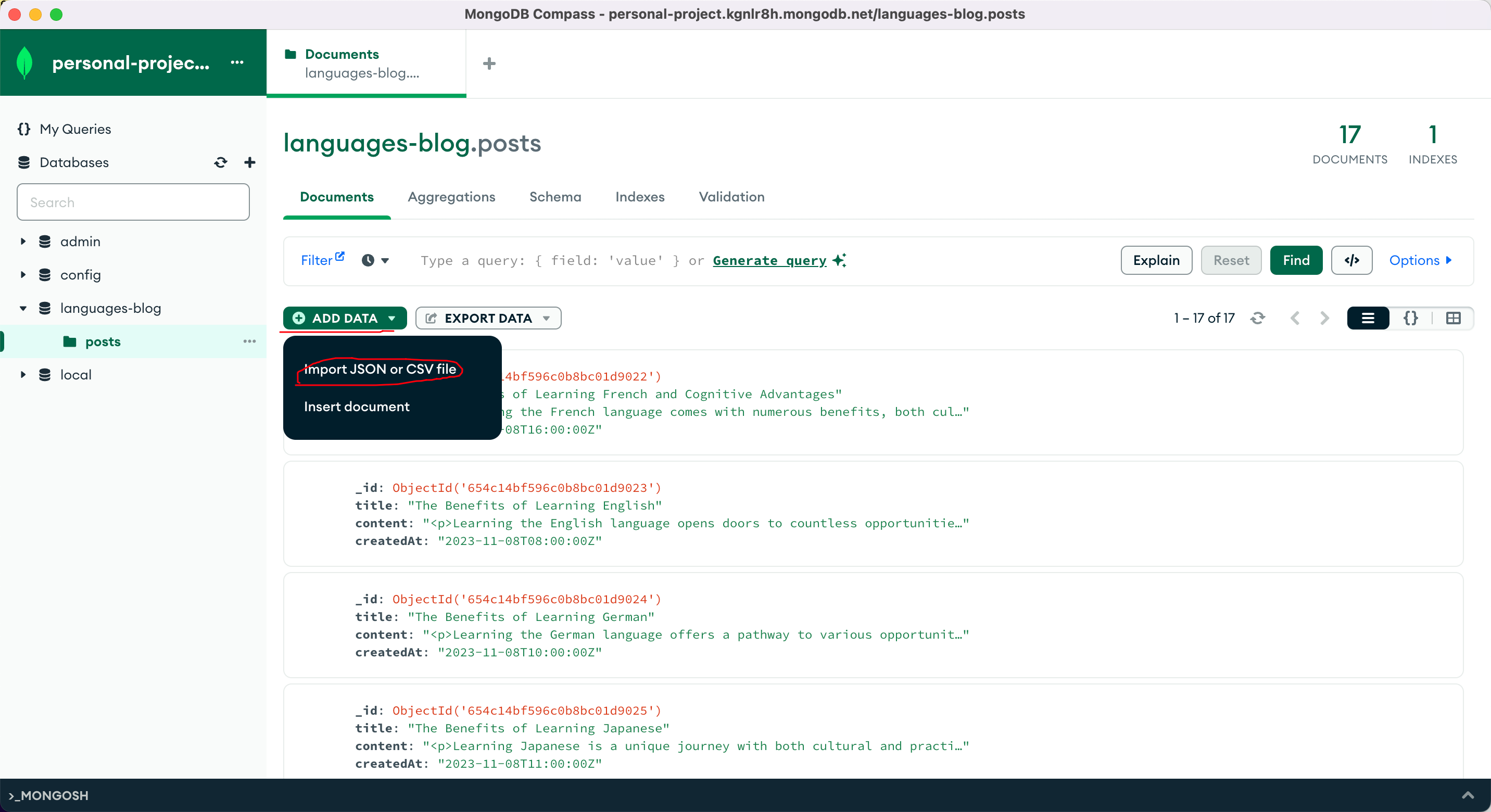Select the Insert document option
Viewport: 1491px width, 812px height.
coord(356,406)
